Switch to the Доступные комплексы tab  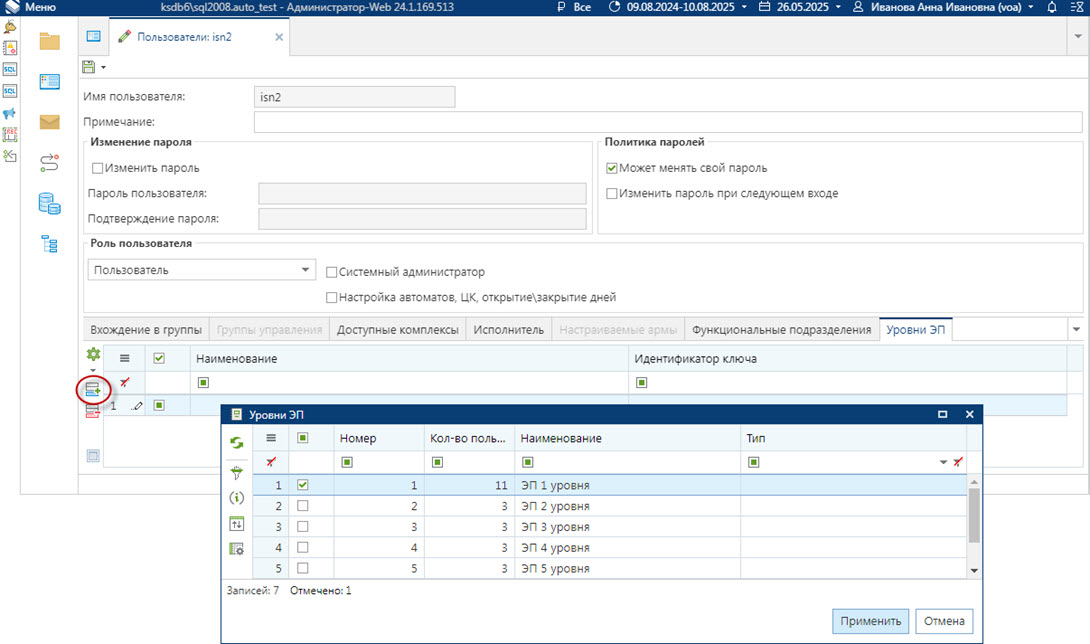click(x=398, y=330)
